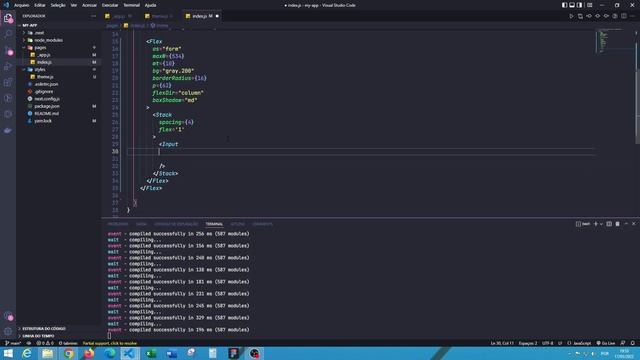Image resolution: width=640 pixels, height=360 pixels.
Task: Toggle bottom panel layout icon
Action: 572,5
